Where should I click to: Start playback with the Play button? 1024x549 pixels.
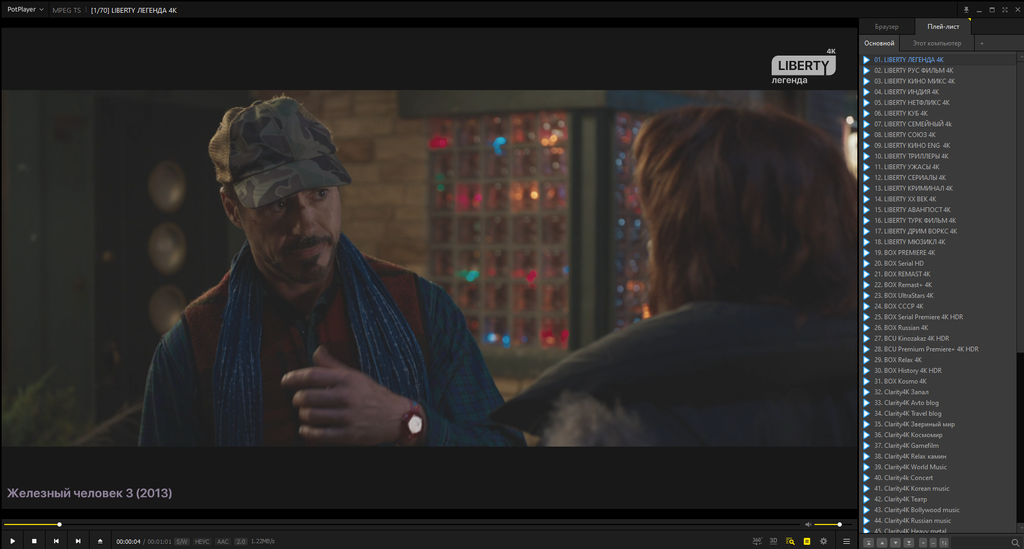(12, 541)
